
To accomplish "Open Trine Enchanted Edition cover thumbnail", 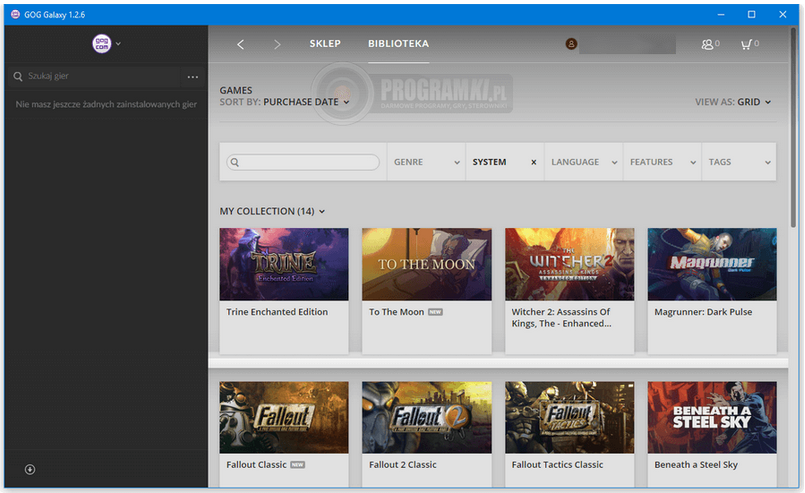I will click(284, 264).
